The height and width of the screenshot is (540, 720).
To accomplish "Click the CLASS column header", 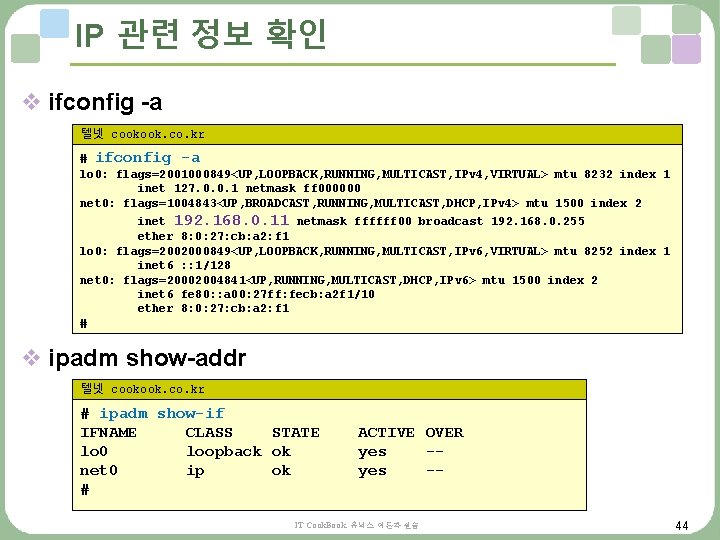I will click(209, 433).
